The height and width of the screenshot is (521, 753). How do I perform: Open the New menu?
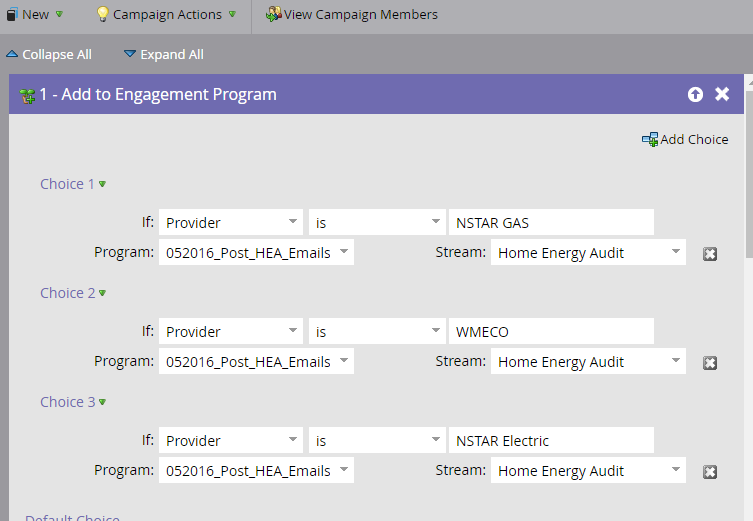(35, 15)
